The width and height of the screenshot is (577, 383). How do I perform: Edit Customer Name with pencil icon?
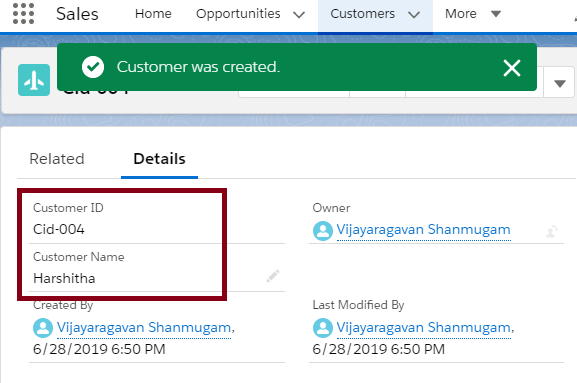(273, 276)
